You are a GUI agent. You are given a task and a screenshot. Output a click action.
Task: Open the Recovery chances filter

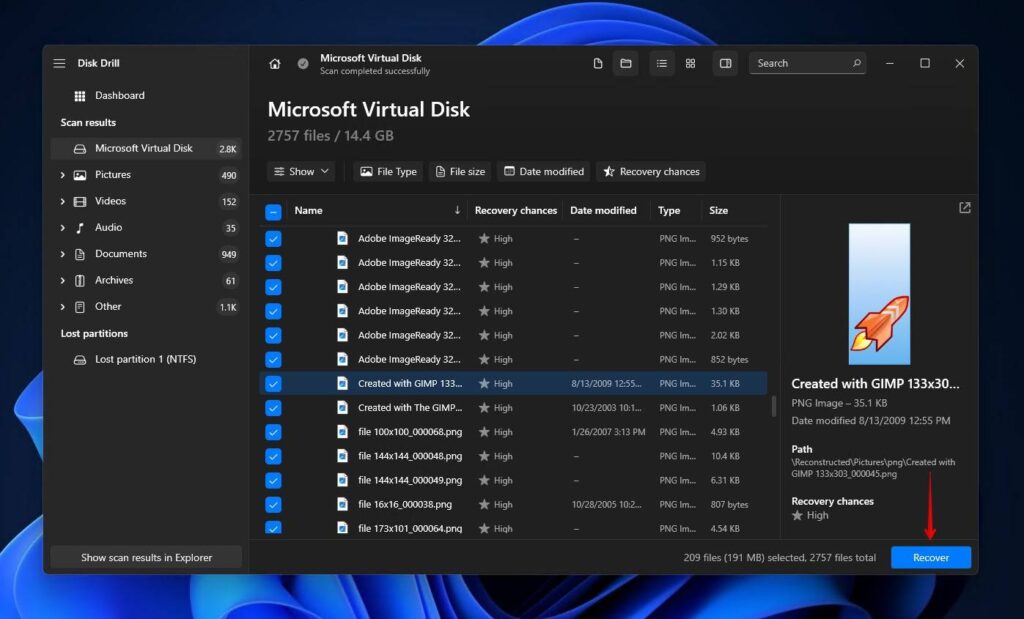click(651, 171)
